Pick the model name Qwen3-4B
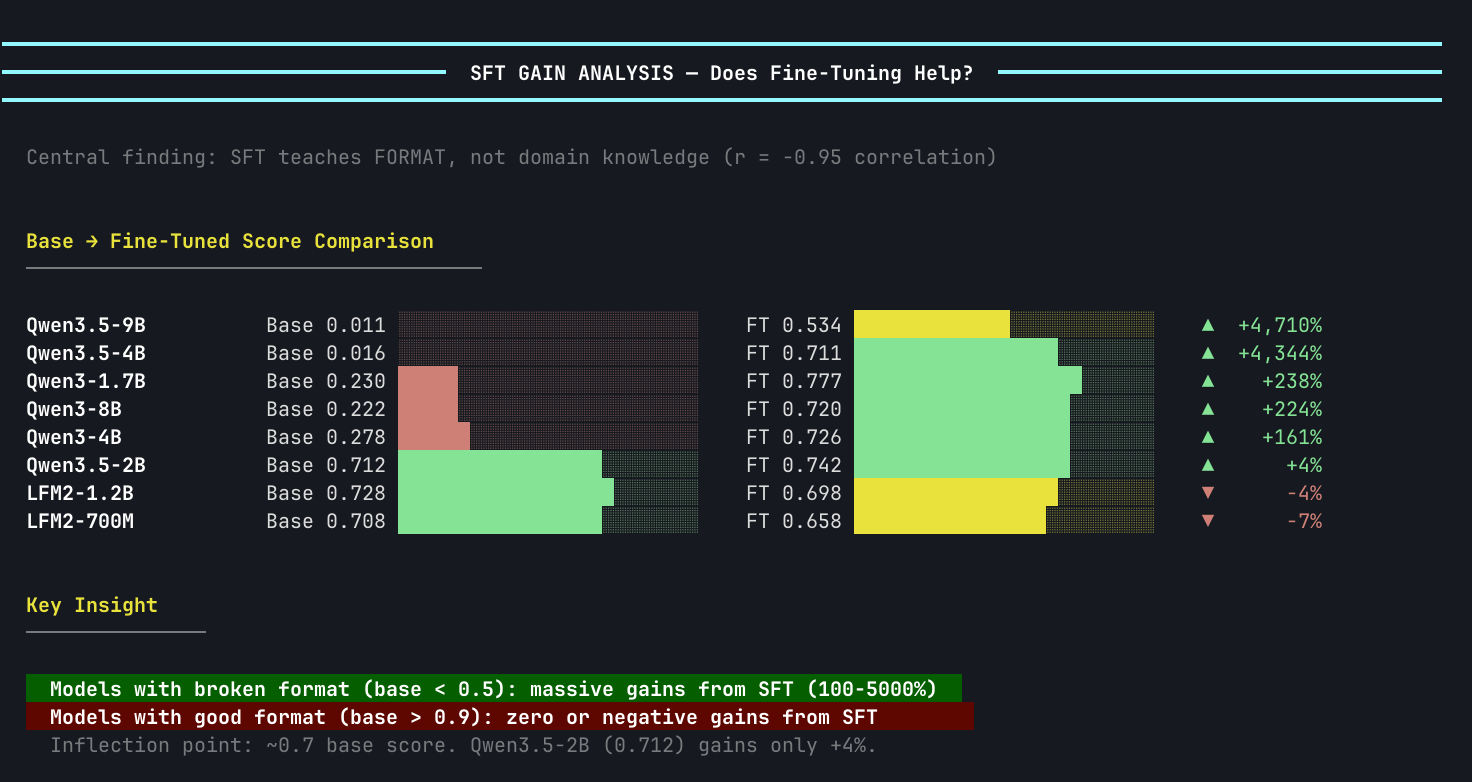 [x=74, y=437]
